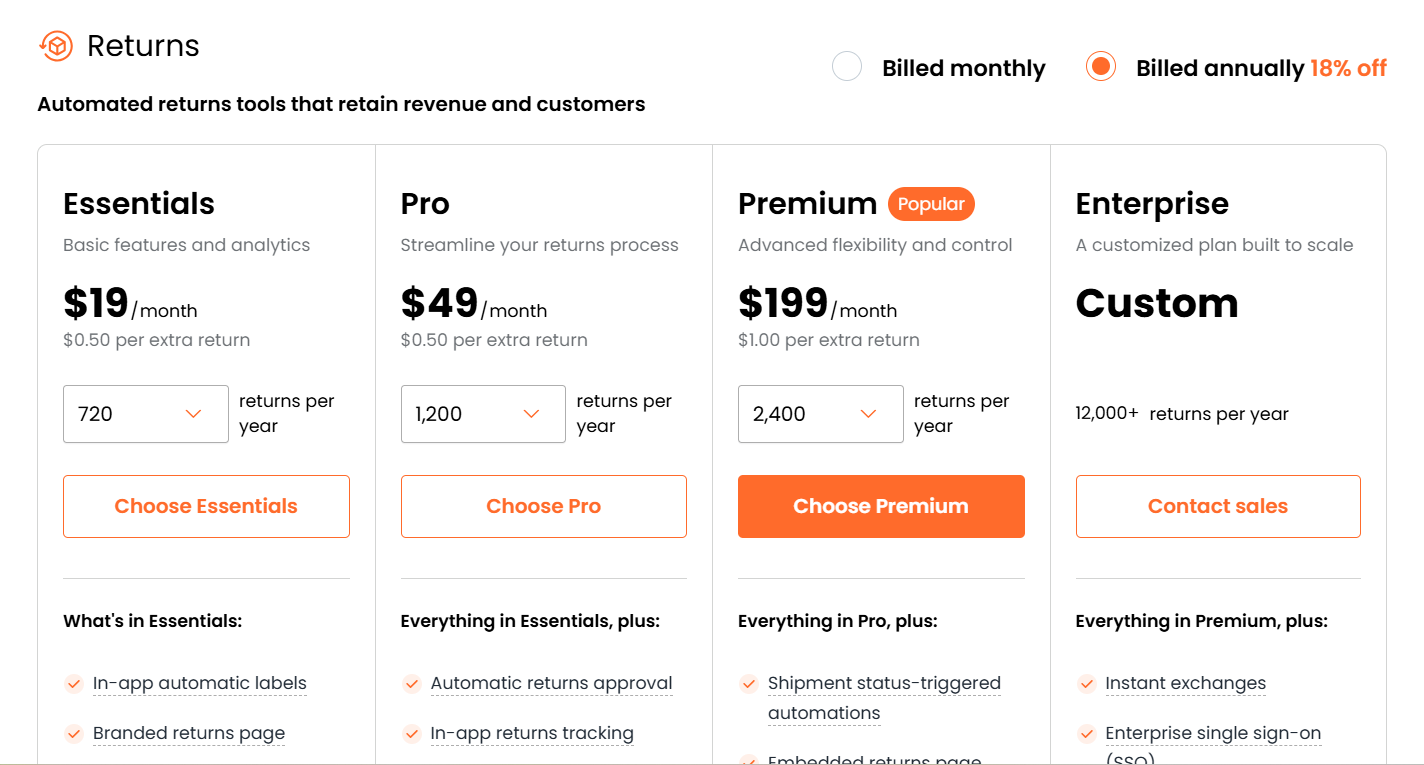
Task: Click the Contact sales button
Action: [x=1218, y=506]
